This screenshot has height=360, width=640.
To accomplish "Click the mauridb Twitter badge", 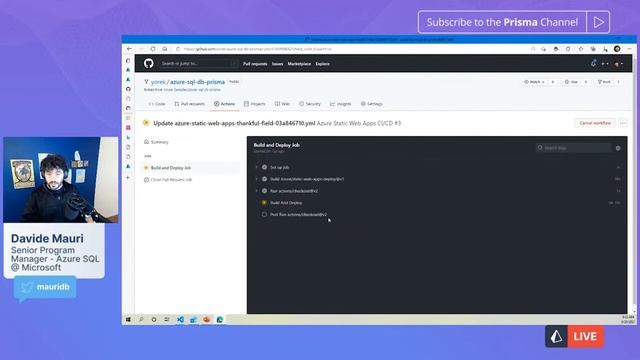I will pyautogui.click(x=45, y=287).
